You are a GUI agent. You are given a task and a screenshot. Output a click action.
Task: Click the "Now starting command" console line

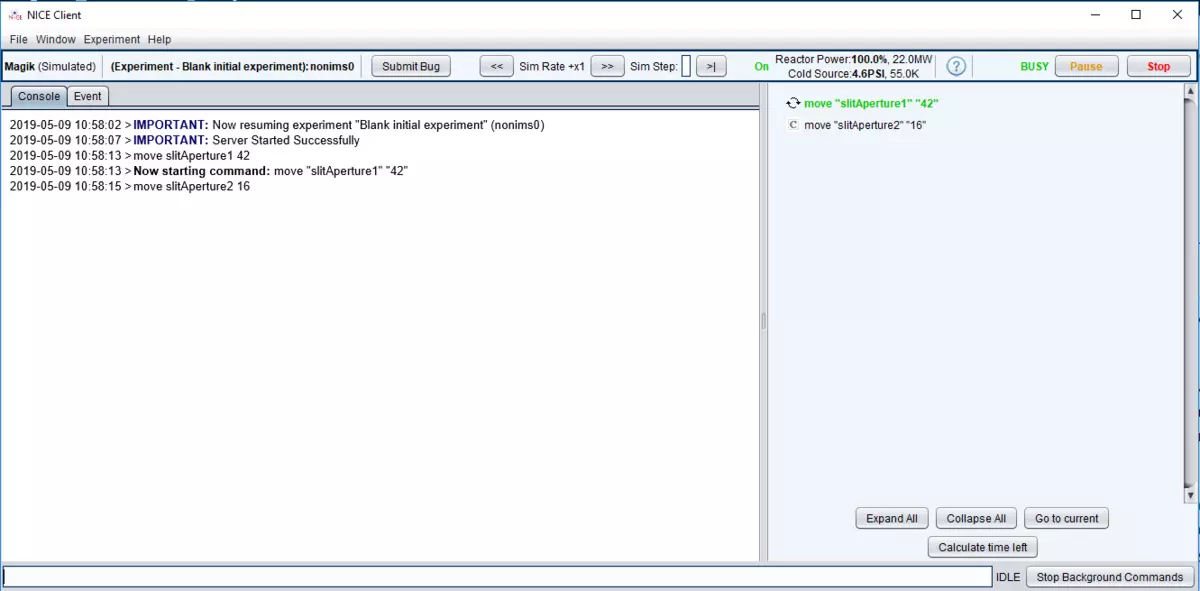[x=209, y=171]
